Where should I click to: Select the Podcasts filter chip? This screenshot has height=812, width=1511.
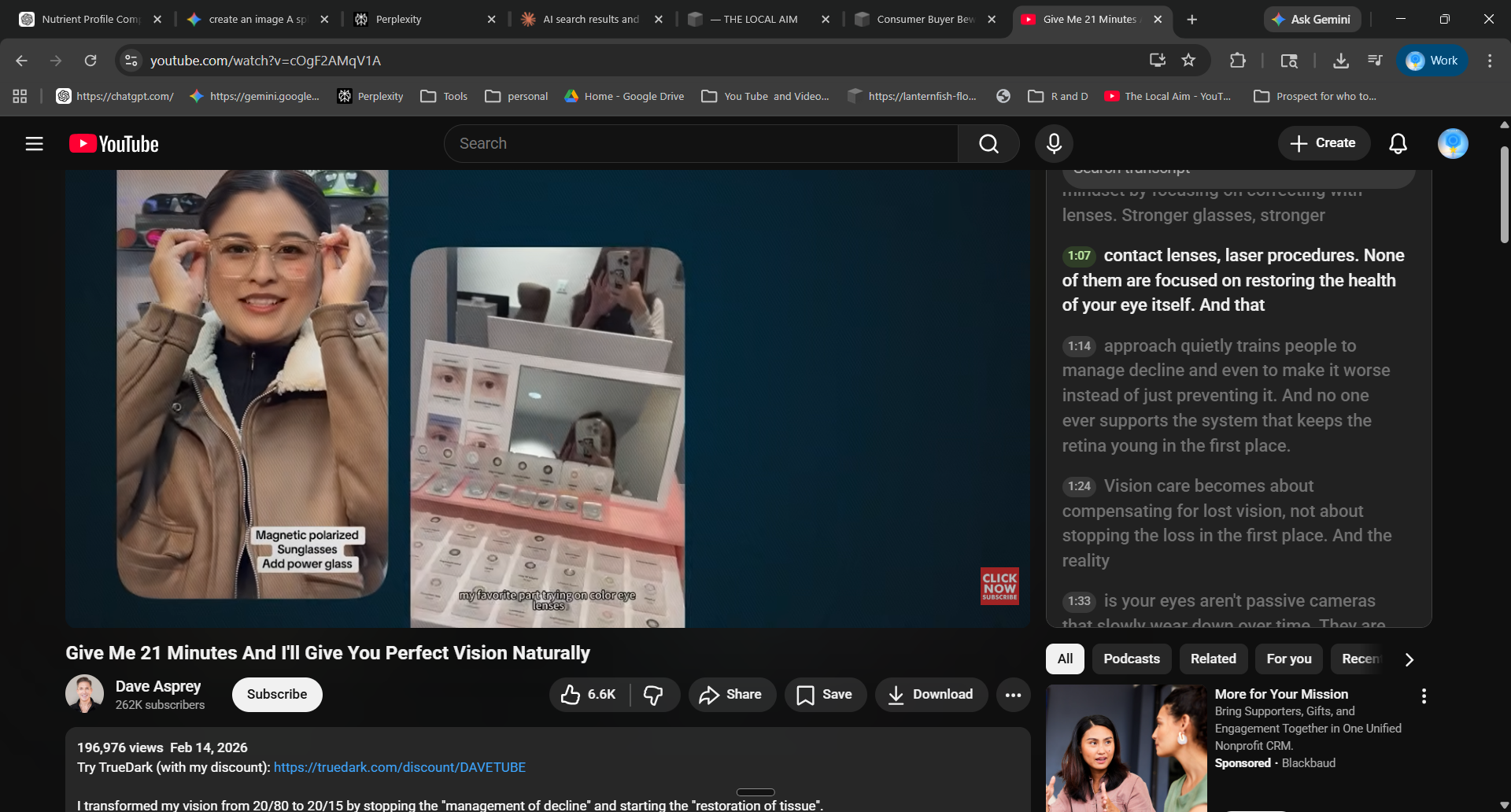(1131, 659)
